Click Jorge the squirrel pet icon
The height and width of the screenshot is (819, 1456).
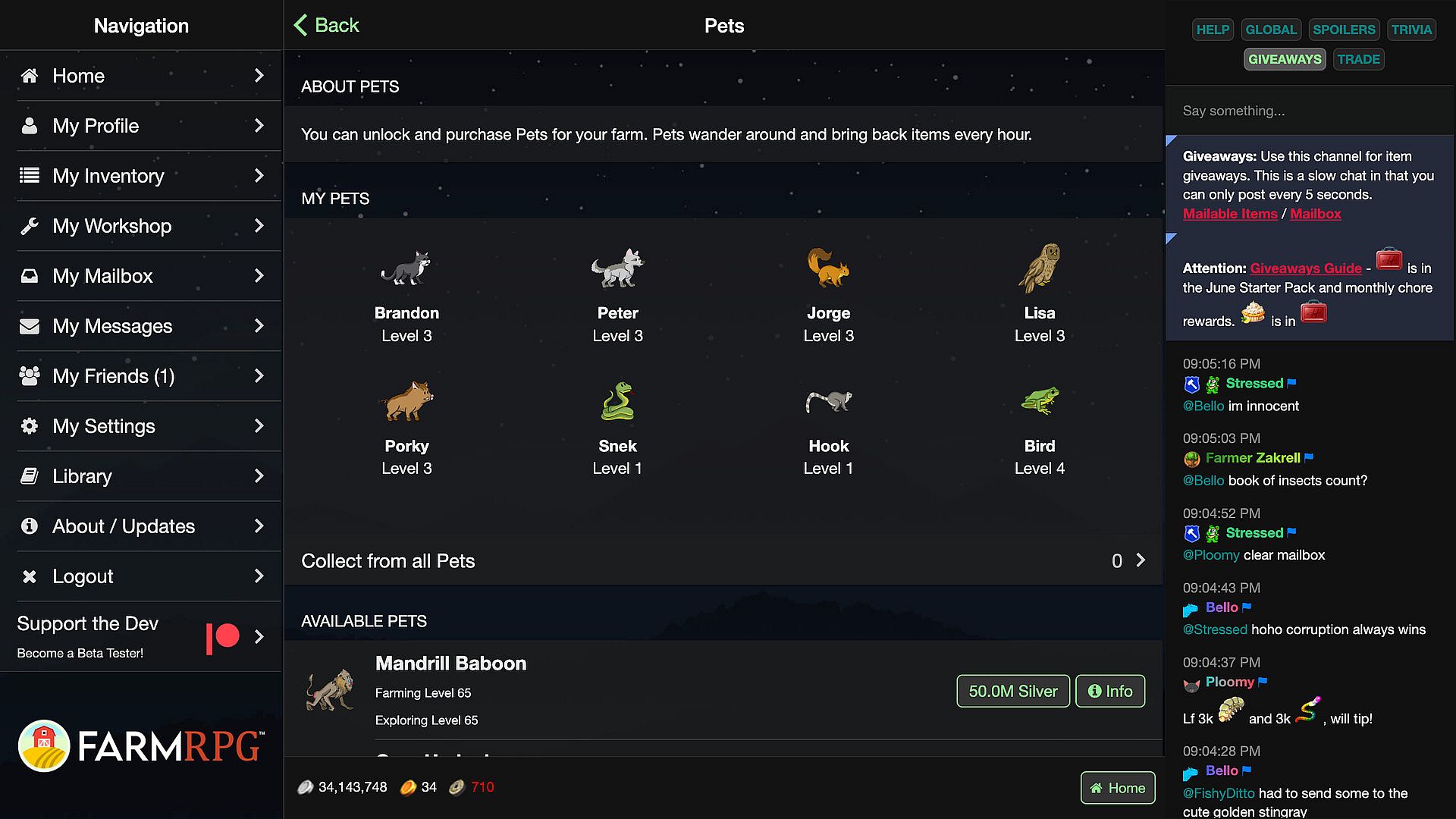828,268
